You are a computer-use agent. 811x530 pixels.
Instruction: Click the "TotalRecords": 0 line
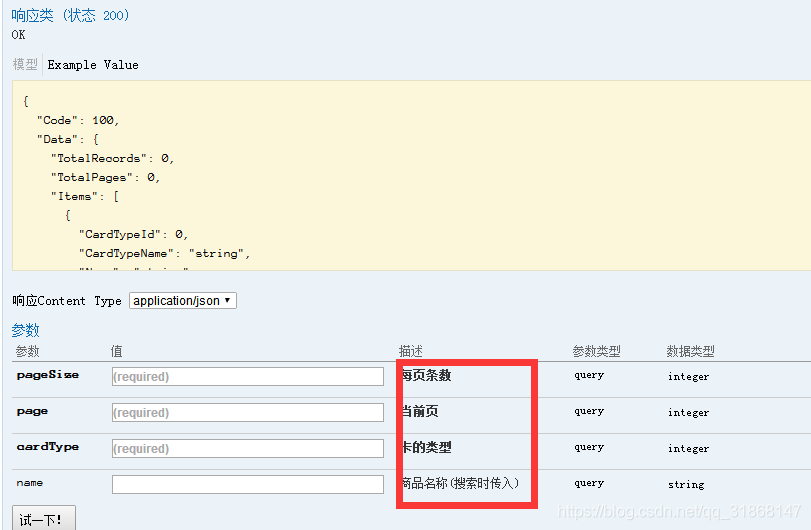pyautogui.click(x=112, y=158)
